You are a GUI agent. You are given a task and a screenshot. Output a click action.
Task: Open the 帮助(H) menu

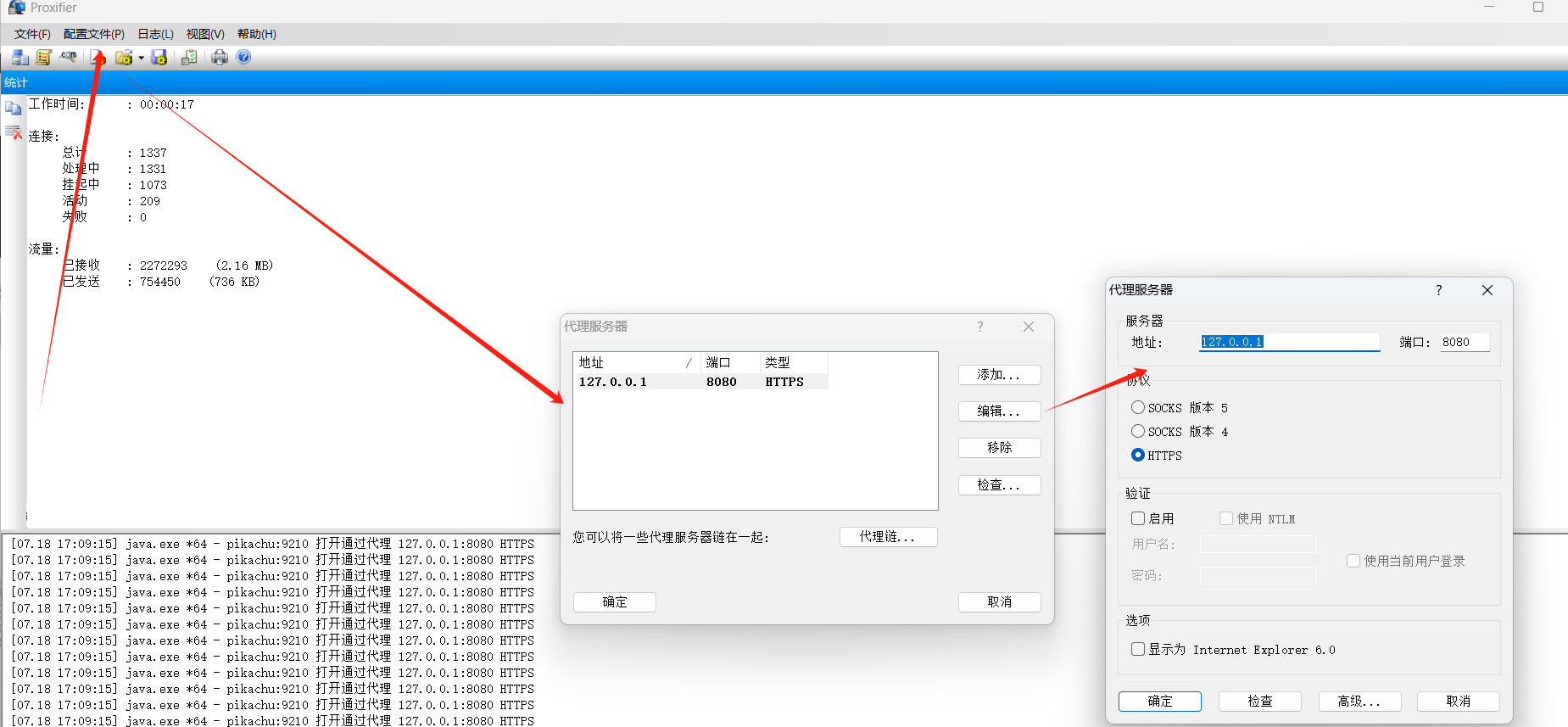[x=257, y=34]
